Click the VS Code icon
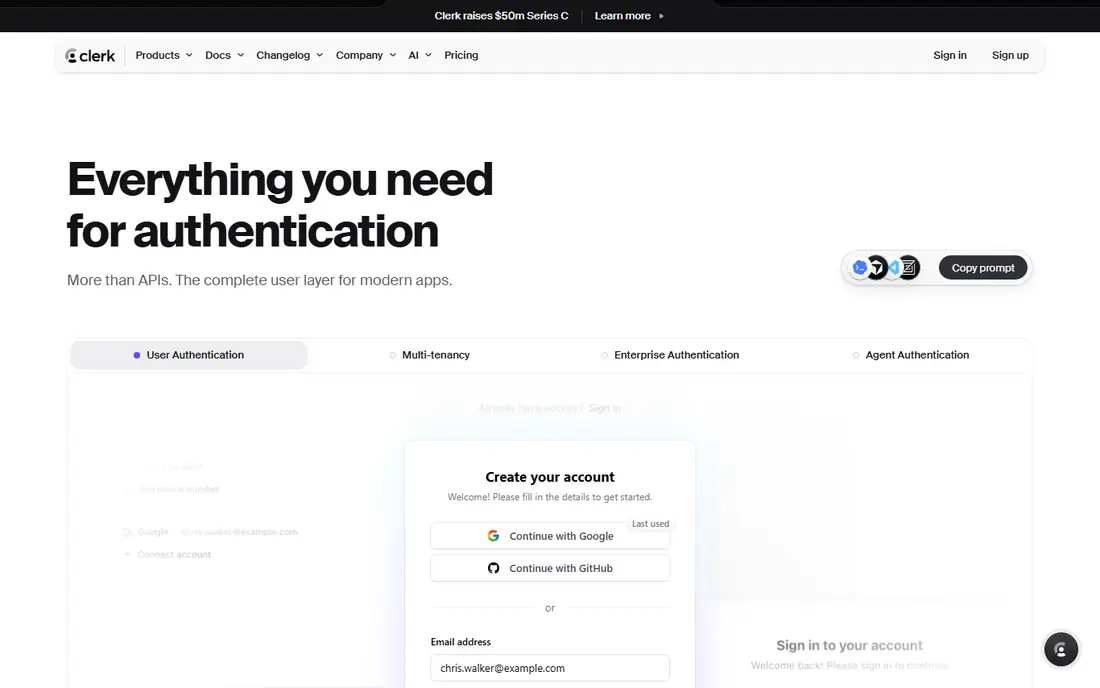Viewport: 1100px width, 688px height. click(x=894, y=267)
